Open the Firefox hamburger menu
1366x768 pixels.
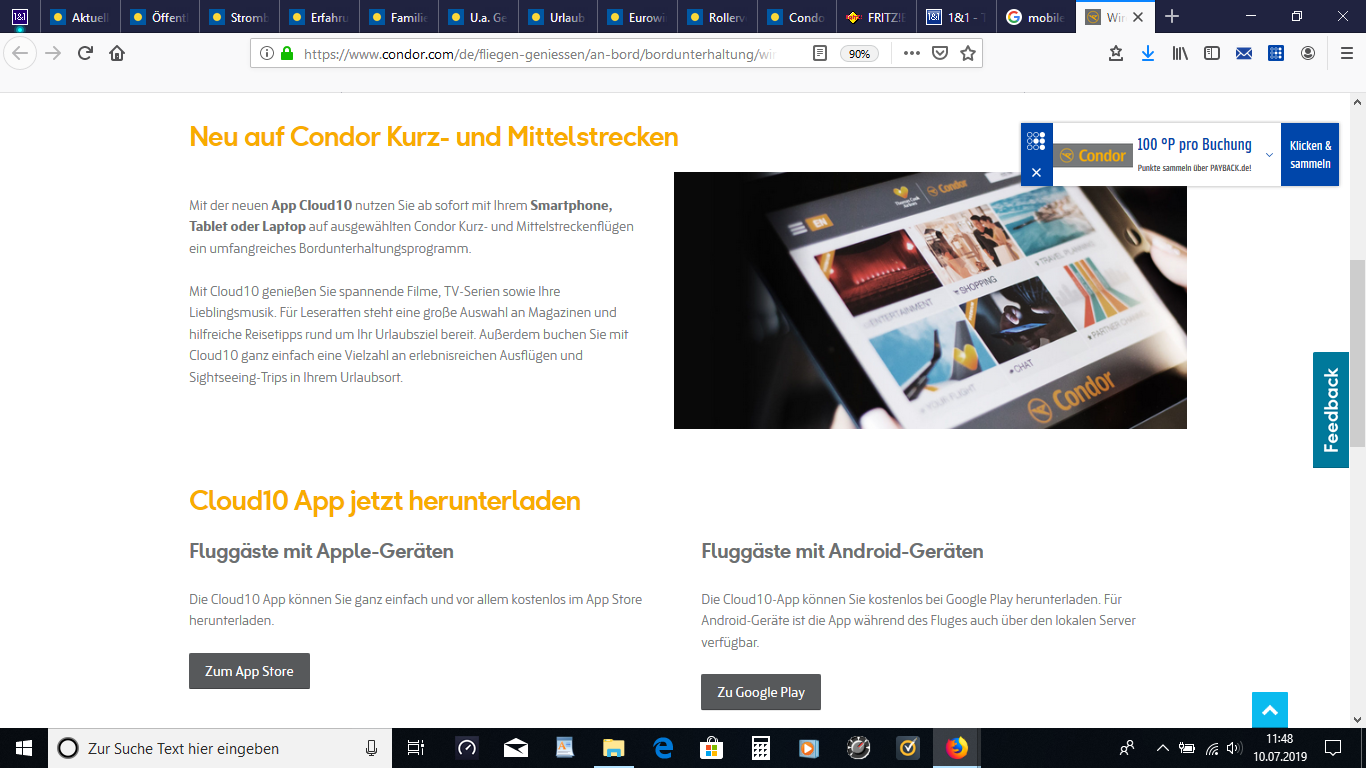click(x=1346, y=53)
